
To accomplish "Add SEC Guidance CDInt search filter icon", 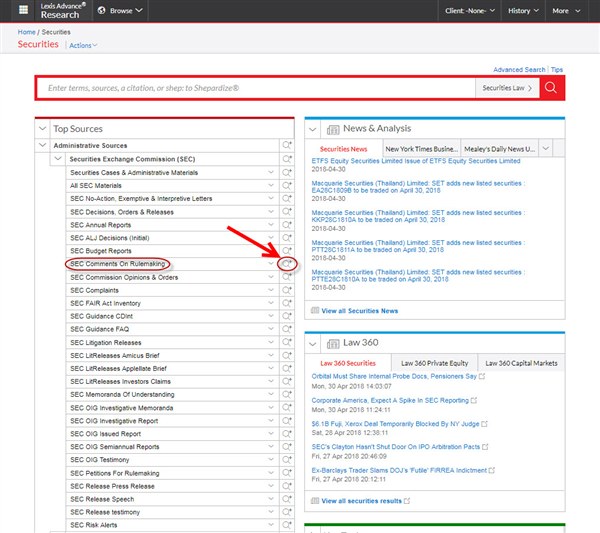I will 287,316.
